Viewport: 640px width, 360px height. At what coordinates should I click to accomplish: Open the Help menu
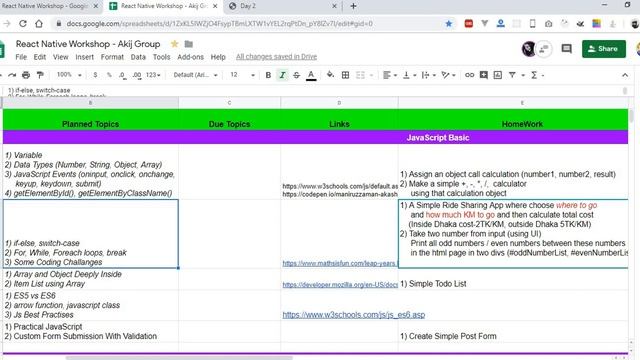tap(218, 57)
